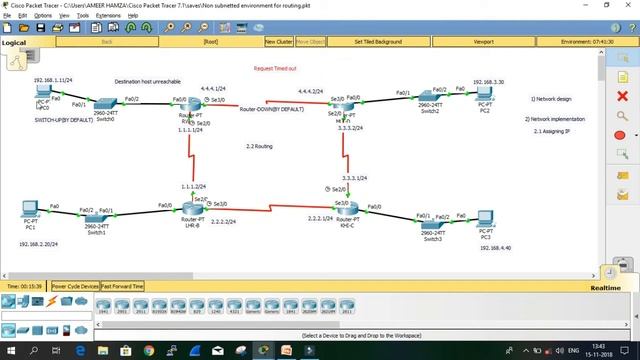The image size is (640, 360).
Task: Click the Copy icon in toolbar
Action: tap(96, 28)
